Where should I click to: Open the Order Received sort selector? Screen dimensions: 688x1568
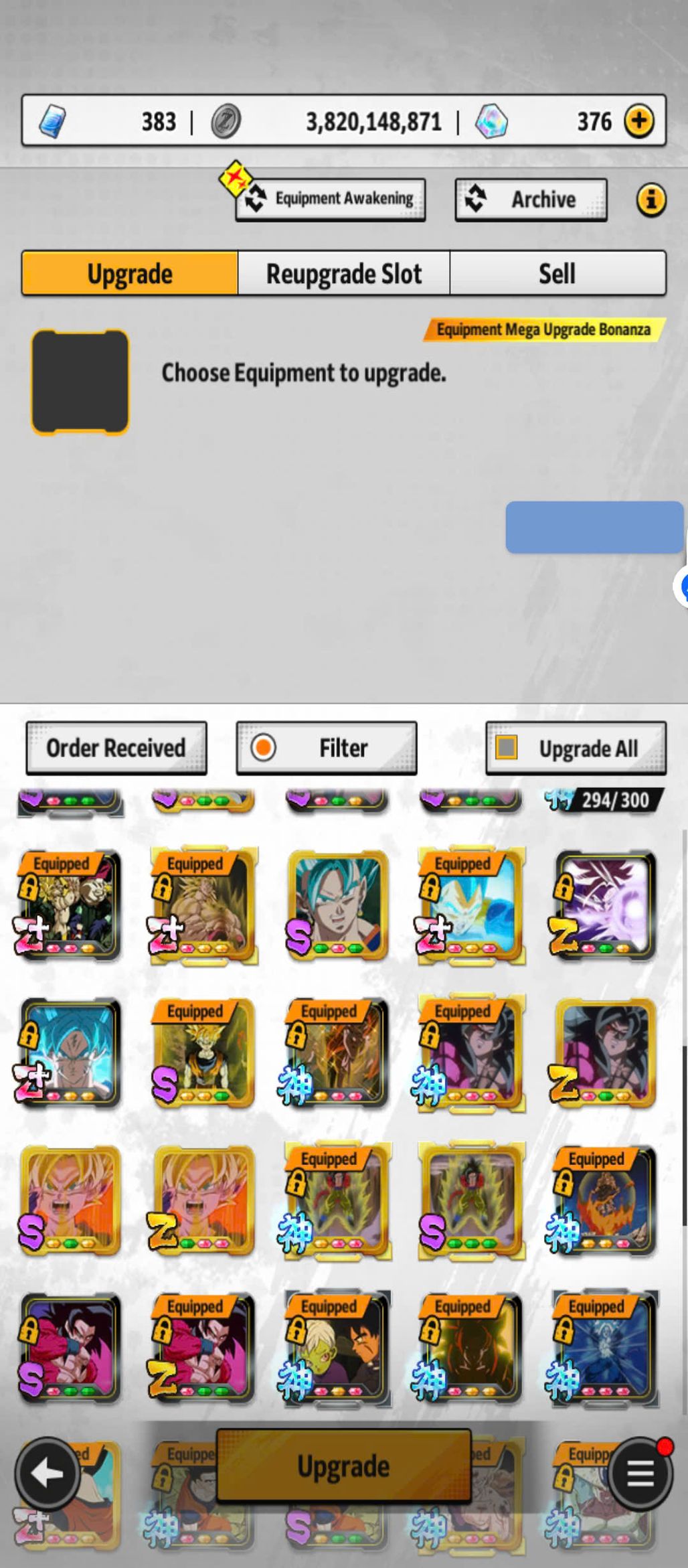(116, 748)
